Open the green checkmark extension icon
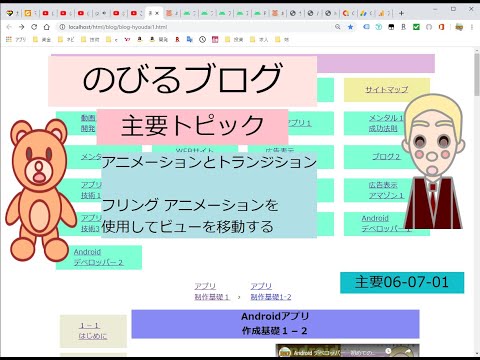This screenshot has width=480, height=360. point(416,27)
